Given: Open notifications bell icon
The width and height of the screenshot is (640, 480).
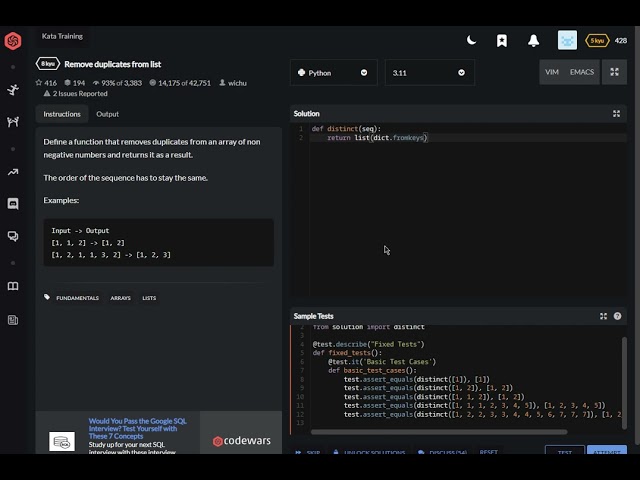Looking at the screenshot, I should 533,40.
